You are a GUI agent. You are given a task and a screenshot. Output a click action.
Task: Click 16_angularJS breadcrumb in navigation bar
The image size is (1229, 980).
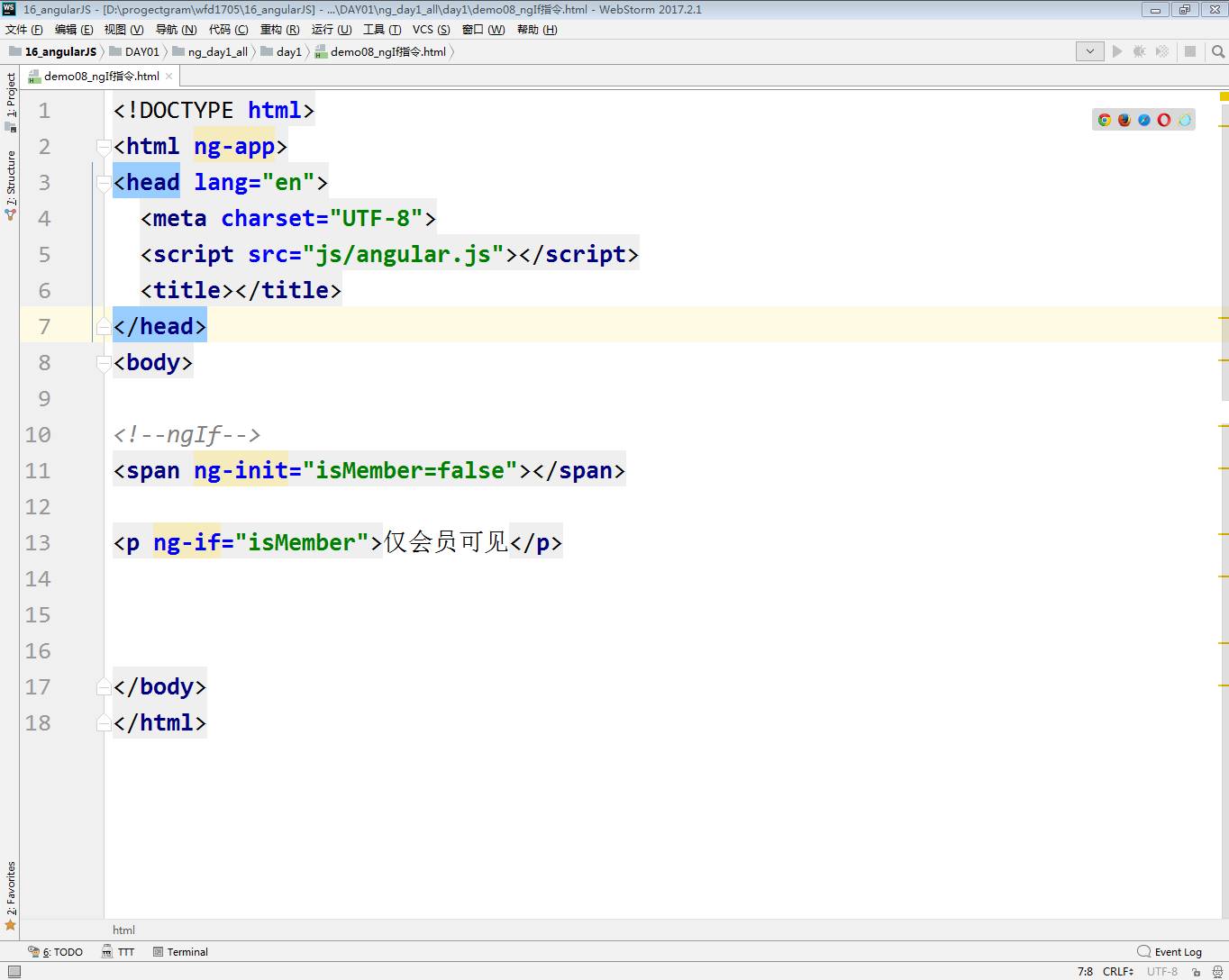(x=52, y=52)
